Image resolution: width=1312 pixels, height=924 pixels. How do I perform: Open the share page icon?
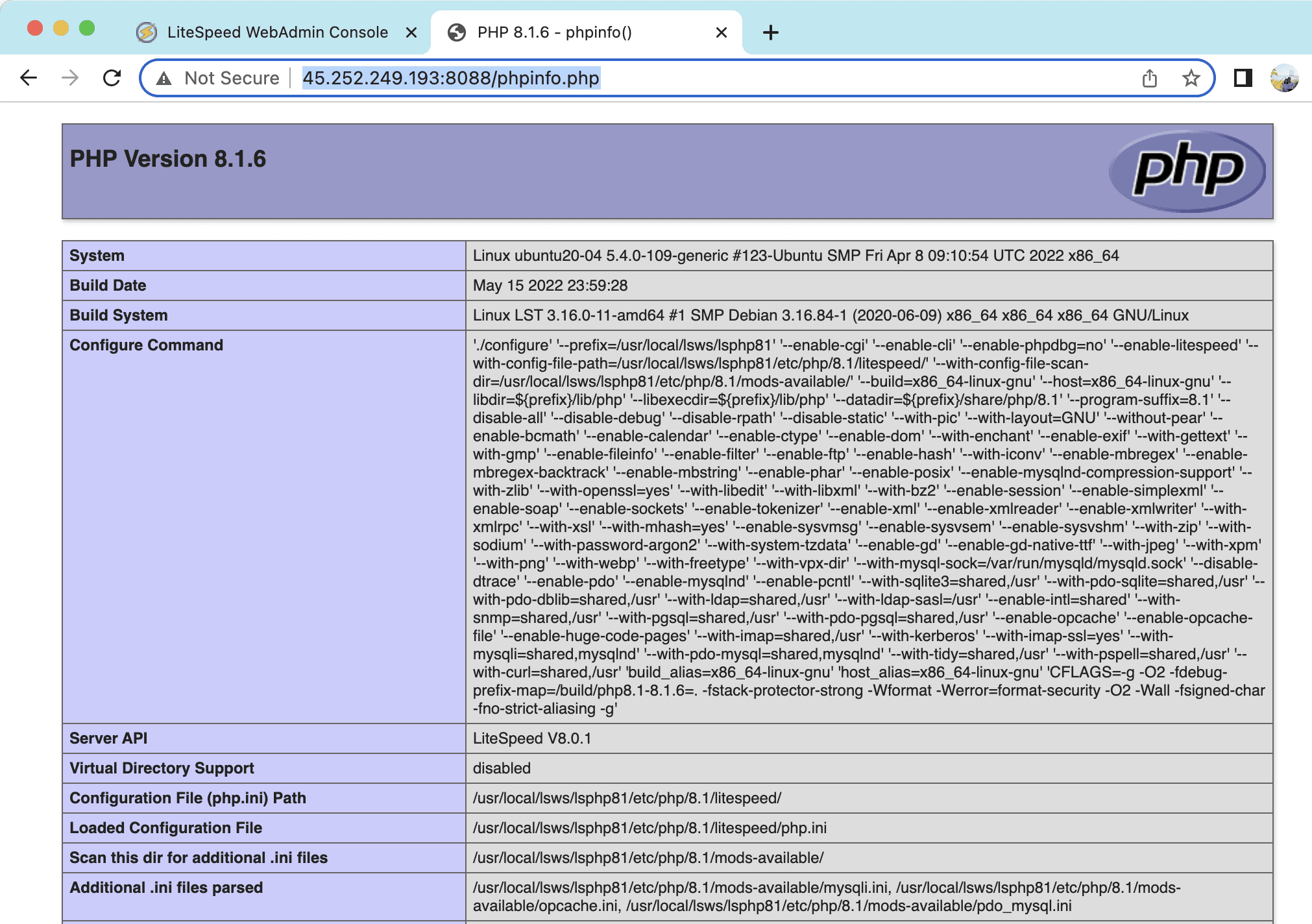tap(1149, 79)
